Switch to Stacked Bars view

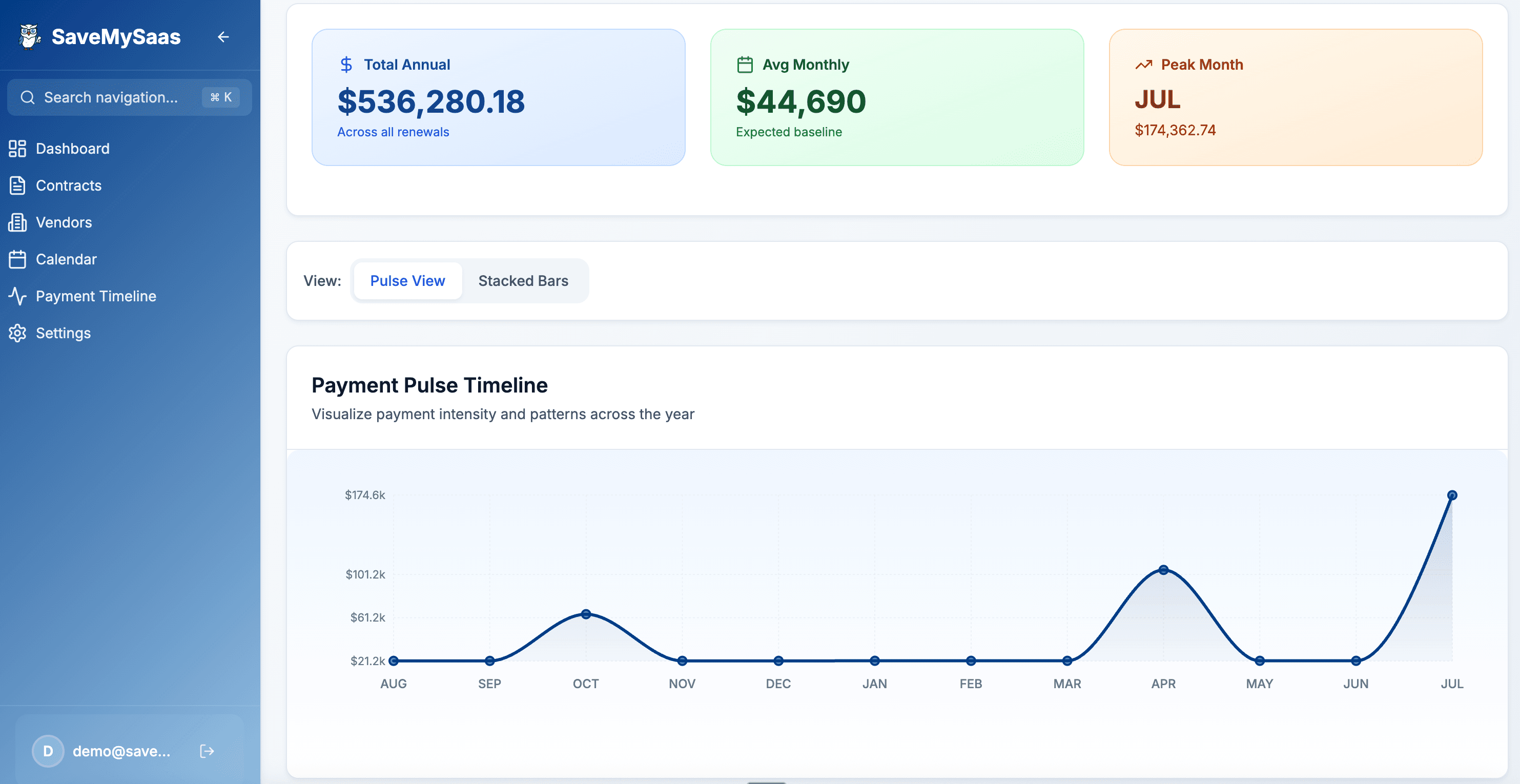[523, 280]
